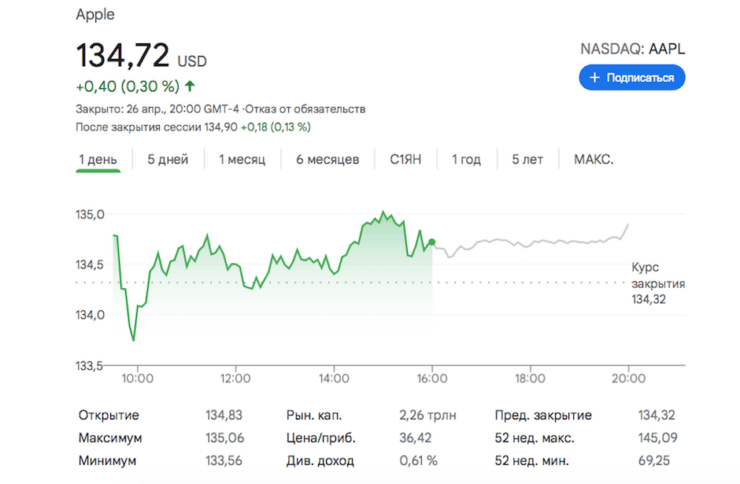Click the 133,5 price axis label

tap(89, 366)
